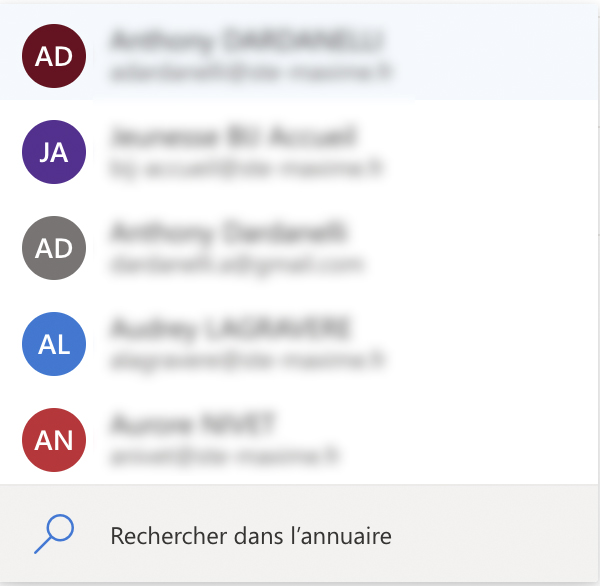The width and height of the screenshot is (600, 586).
Task: Click the red AN avatar circle
Action: [54, 440]
